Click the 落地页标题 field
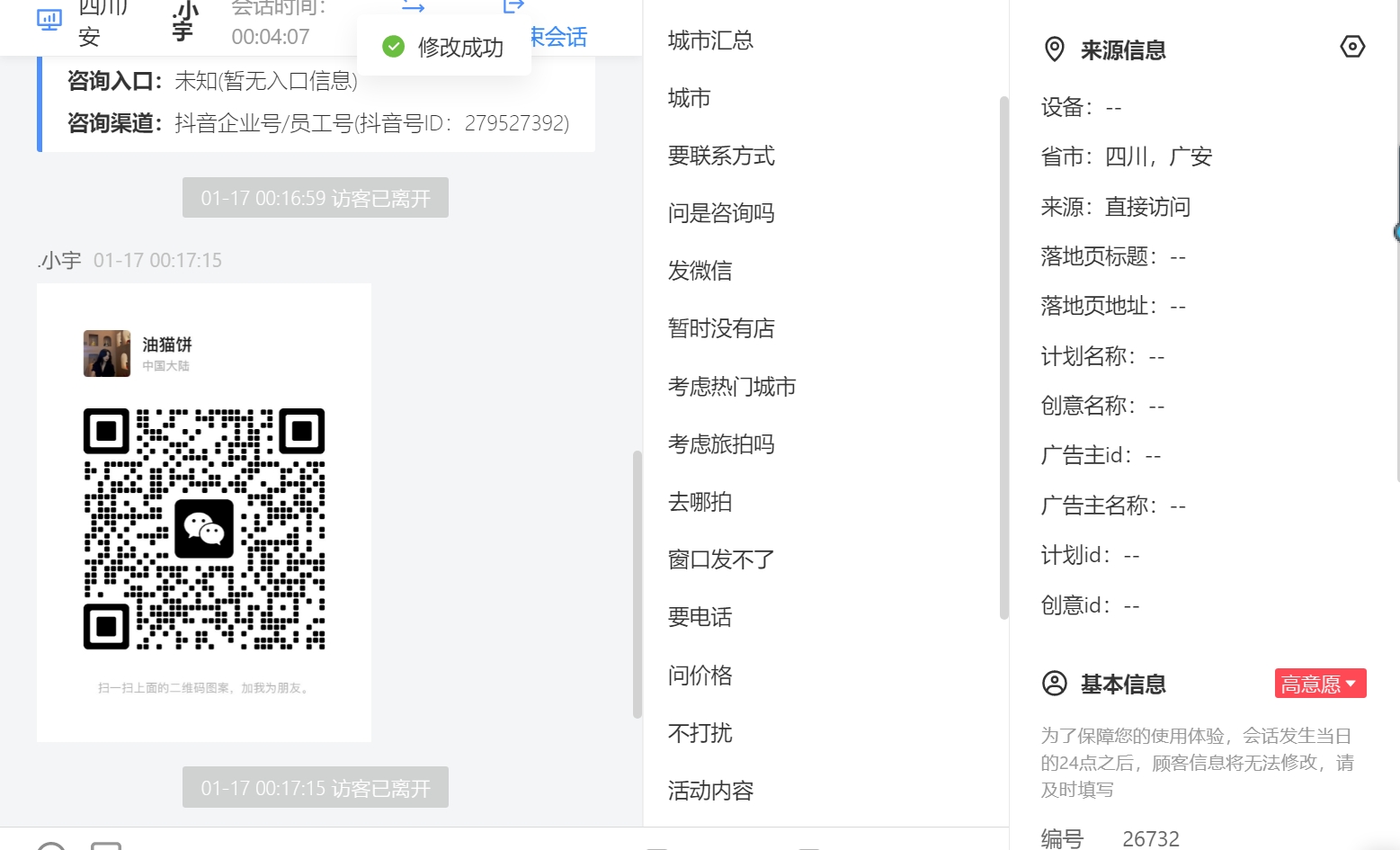The height and width of the screenshot is (850, 1400). pyautogui.click(x=1113, y=257)
